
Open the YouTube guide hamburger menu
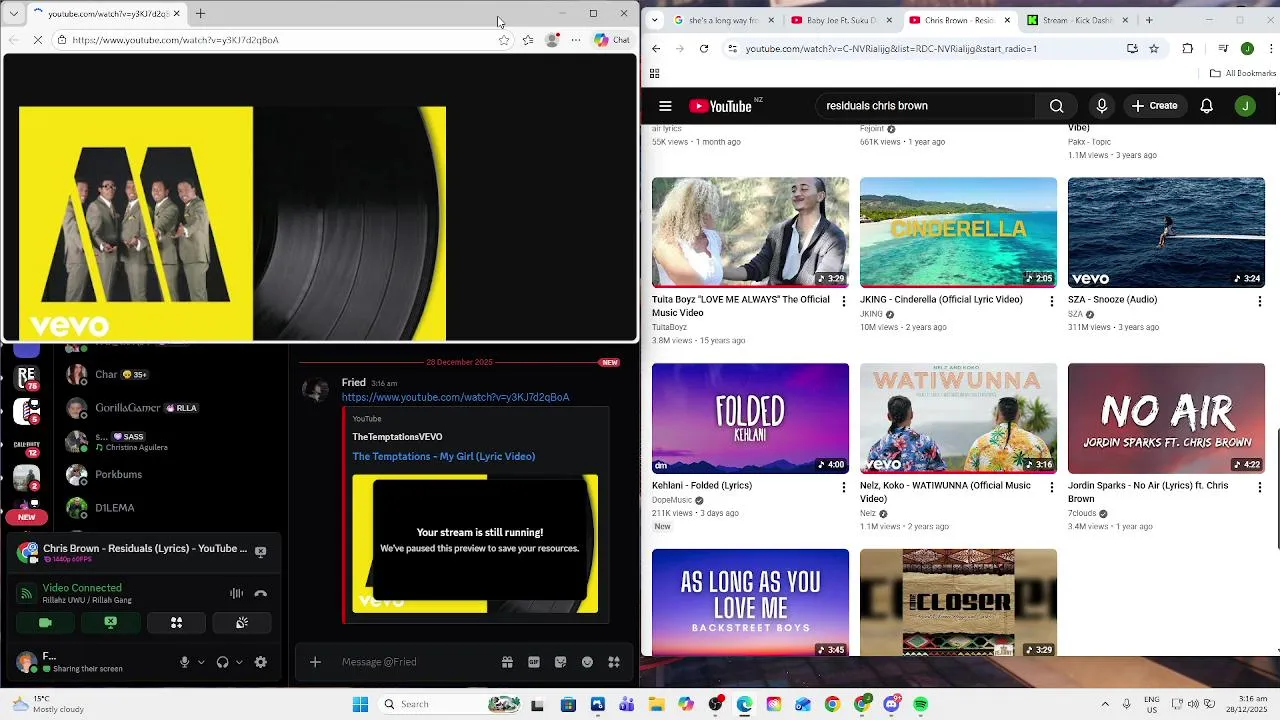(665, 106)
